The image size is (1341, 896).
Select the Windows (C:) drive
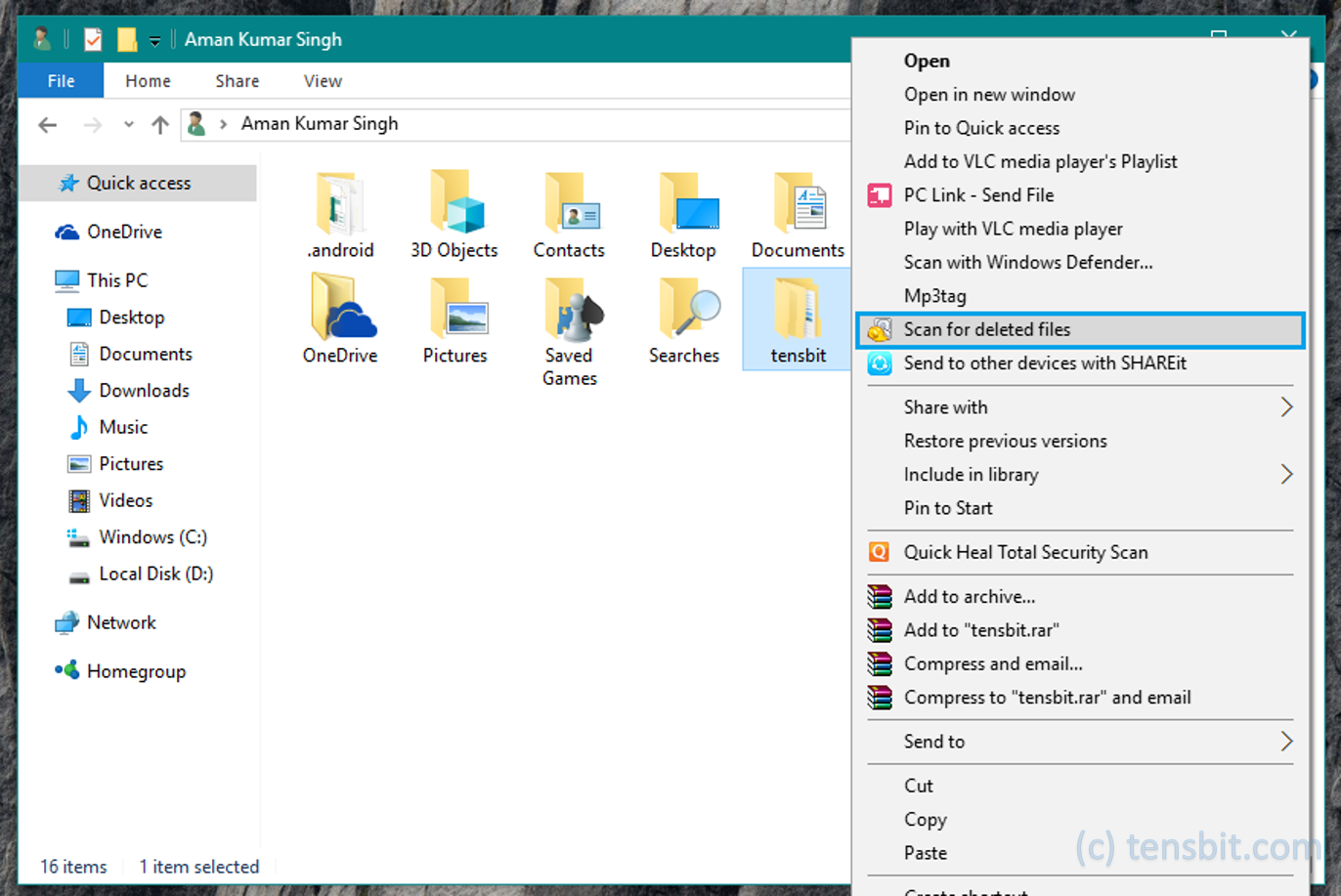[x=152, y=537]
